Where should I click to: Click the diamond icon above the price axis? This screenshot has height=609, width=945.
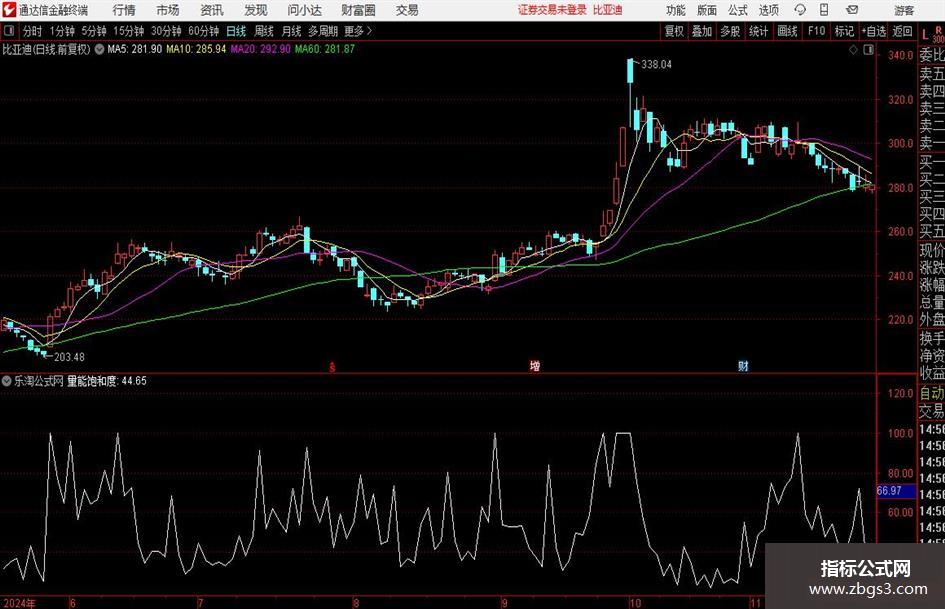(853, 50)
